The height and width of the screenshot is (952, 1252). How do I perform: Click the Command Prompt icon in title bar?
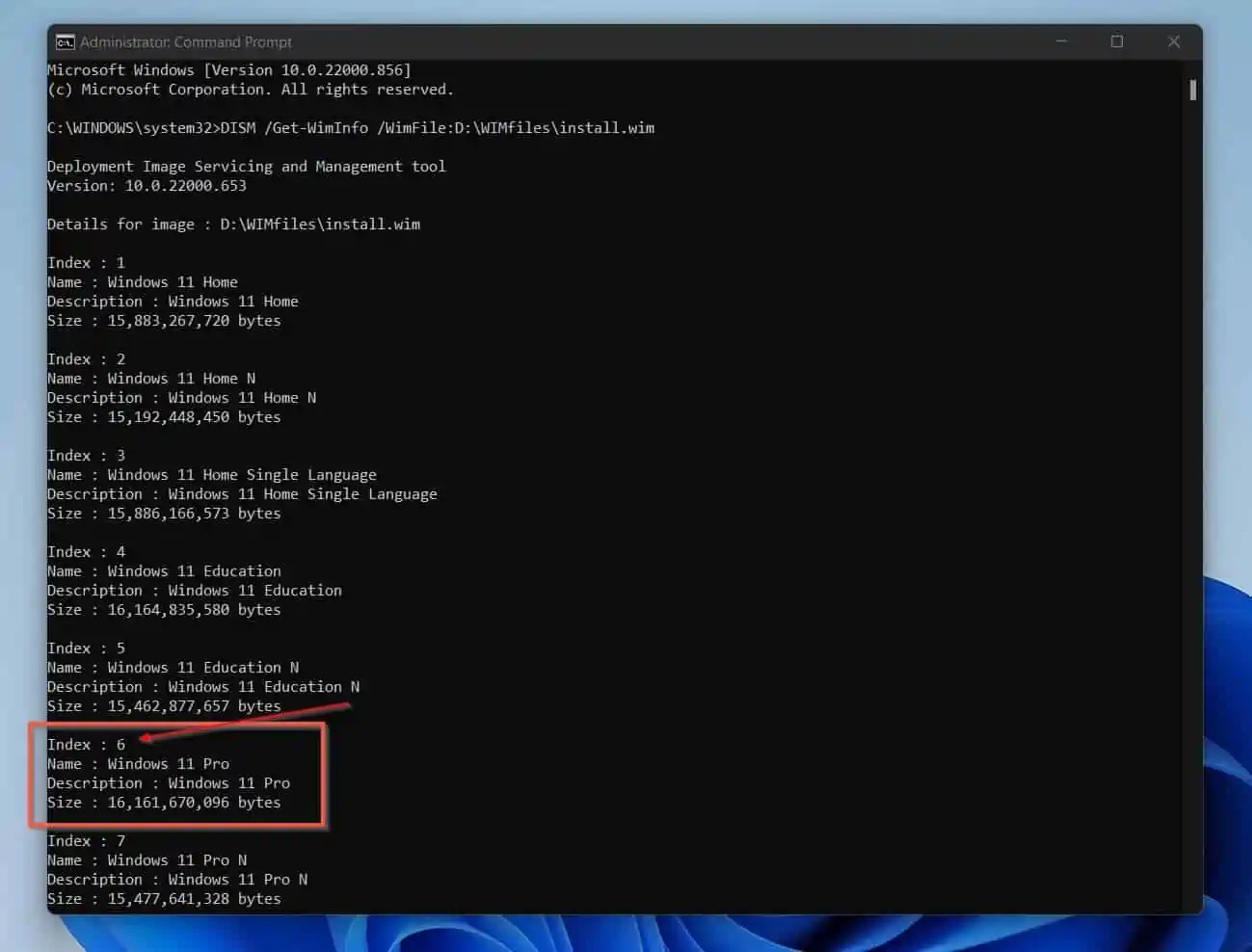pyautogui.click(x=65, y=42)
